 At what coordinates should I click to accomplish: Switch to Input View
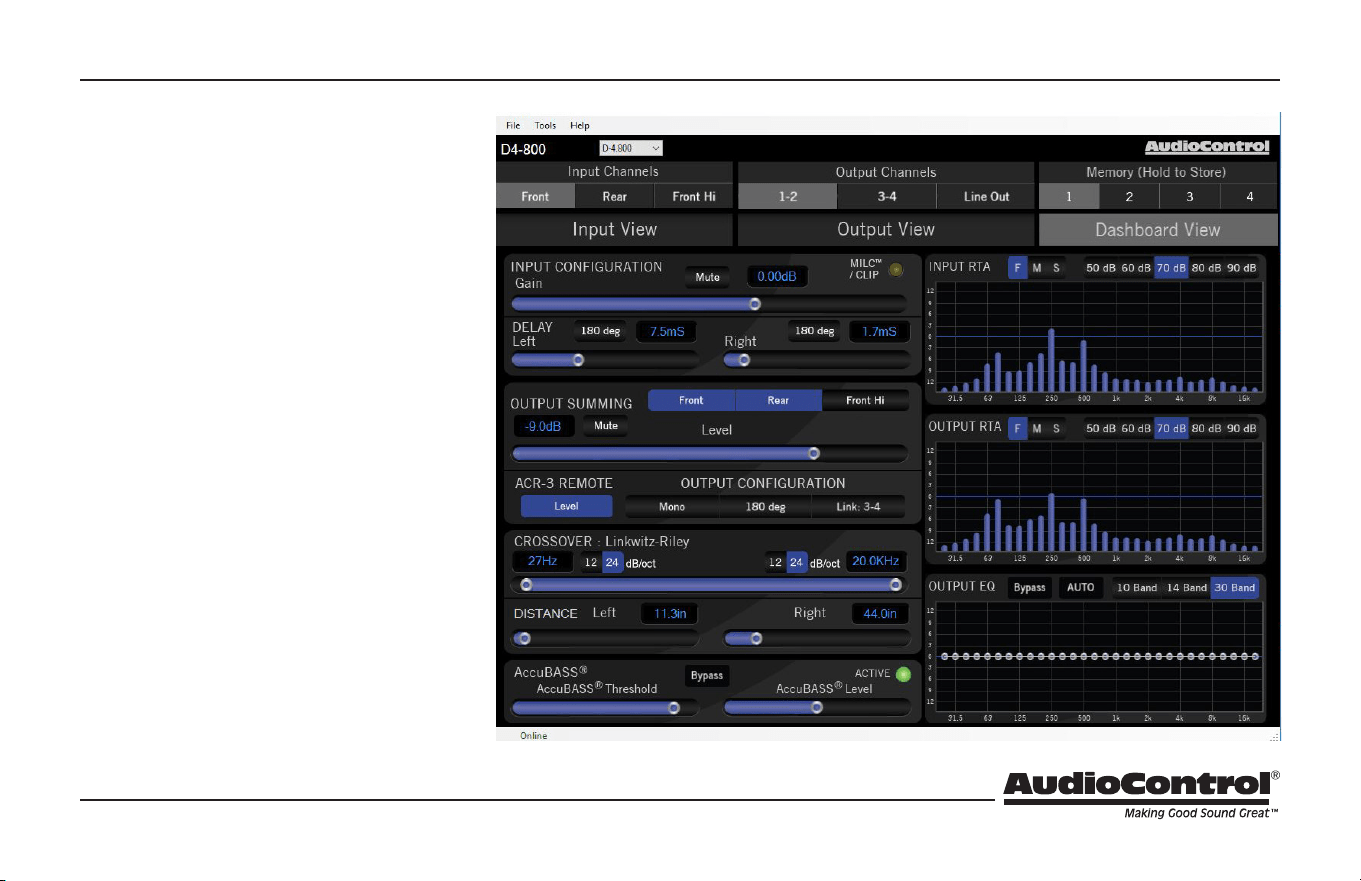614,229
